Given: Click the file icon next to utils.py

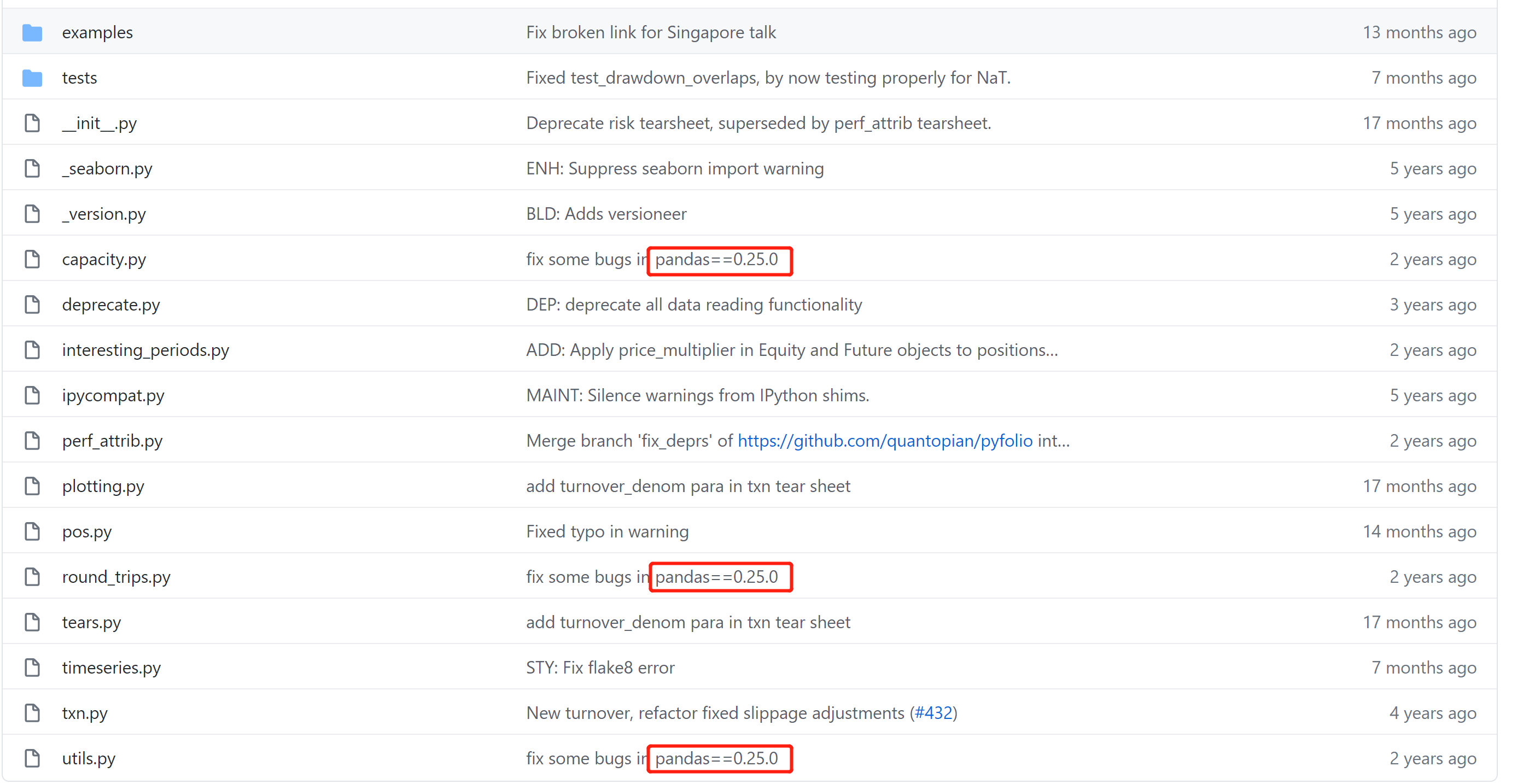Looking at the screenshot, I should [x=32, y=758].
